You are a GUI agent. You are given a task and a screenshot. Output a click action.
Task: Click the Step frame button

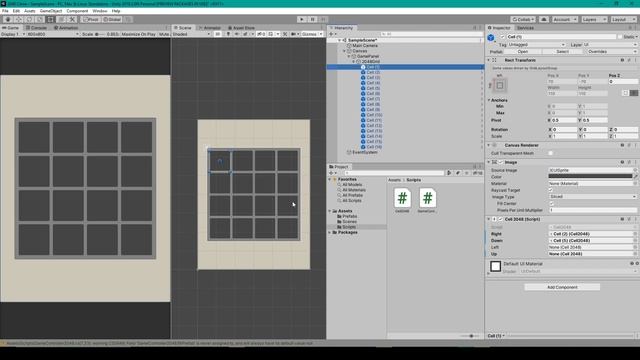tap(323, 19)
